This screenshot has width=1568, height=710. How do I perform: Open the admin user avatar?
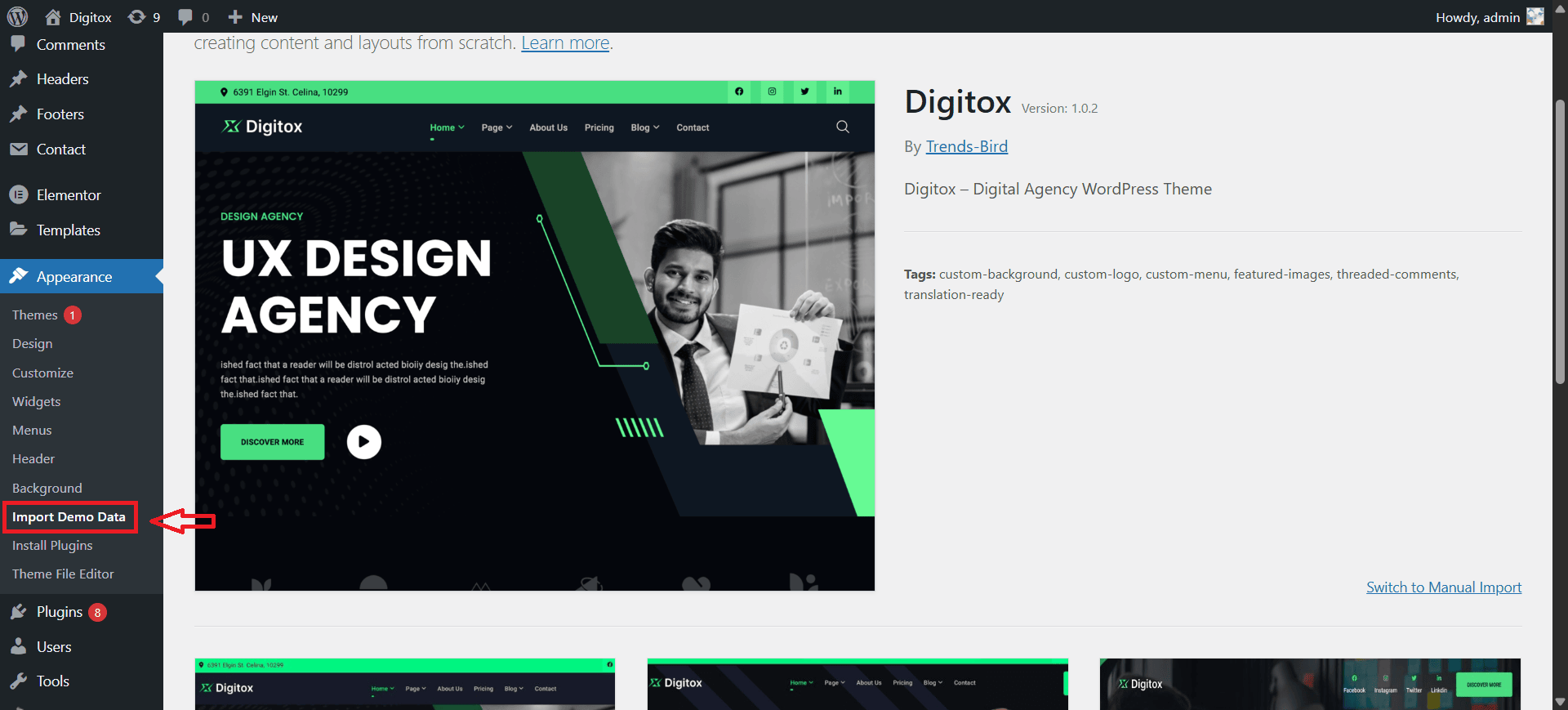1535,16
